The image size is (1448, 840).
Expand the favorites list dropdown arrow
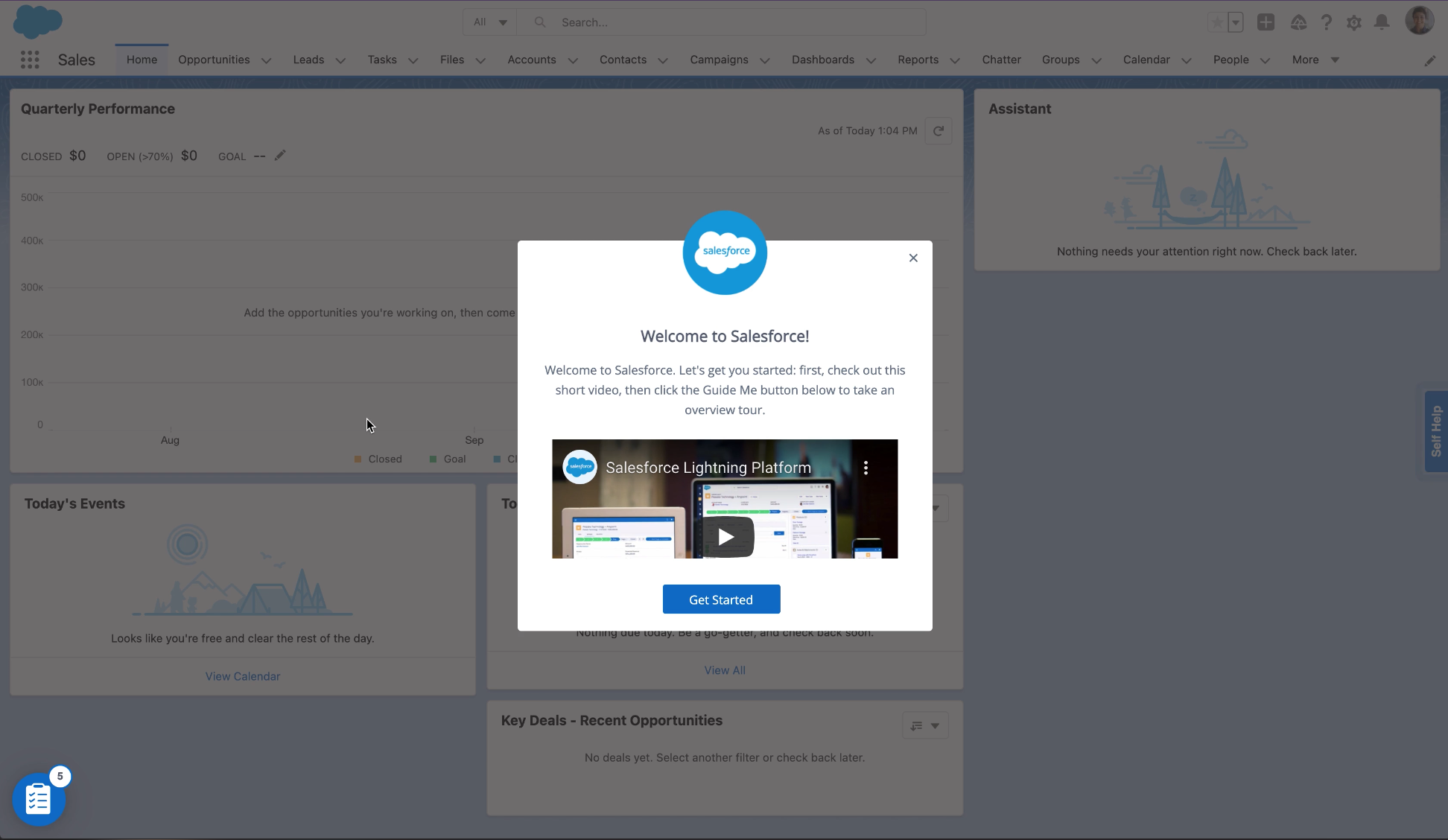tap(1236, 22)
